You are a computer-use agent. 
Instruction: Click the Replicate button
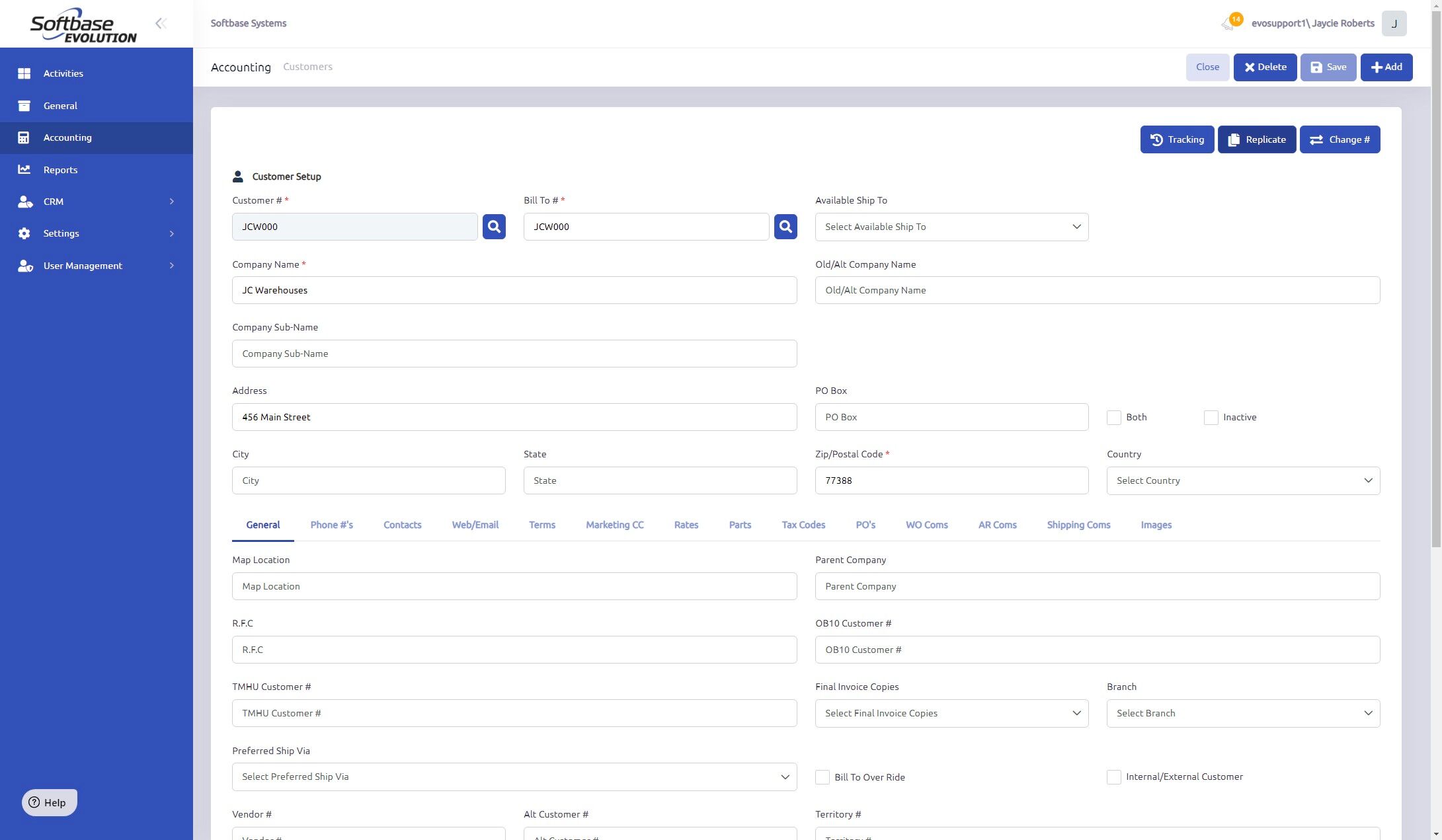click(1256, 139)
